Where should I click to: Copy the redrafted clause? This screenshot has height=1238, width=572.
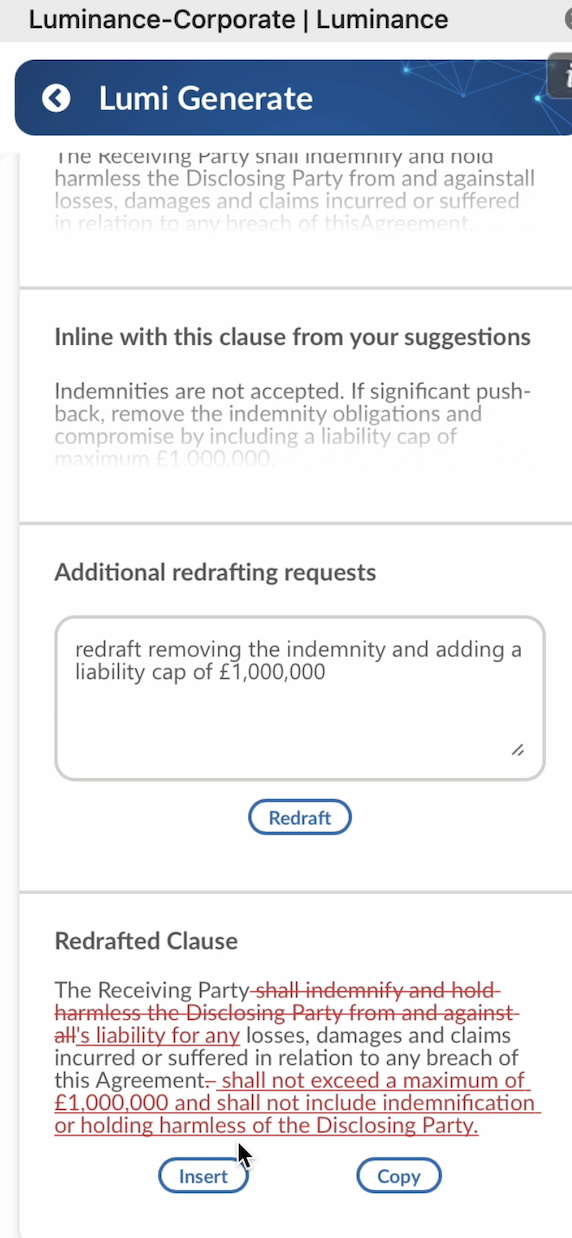pyautogui.click(x=398, y=1176)
